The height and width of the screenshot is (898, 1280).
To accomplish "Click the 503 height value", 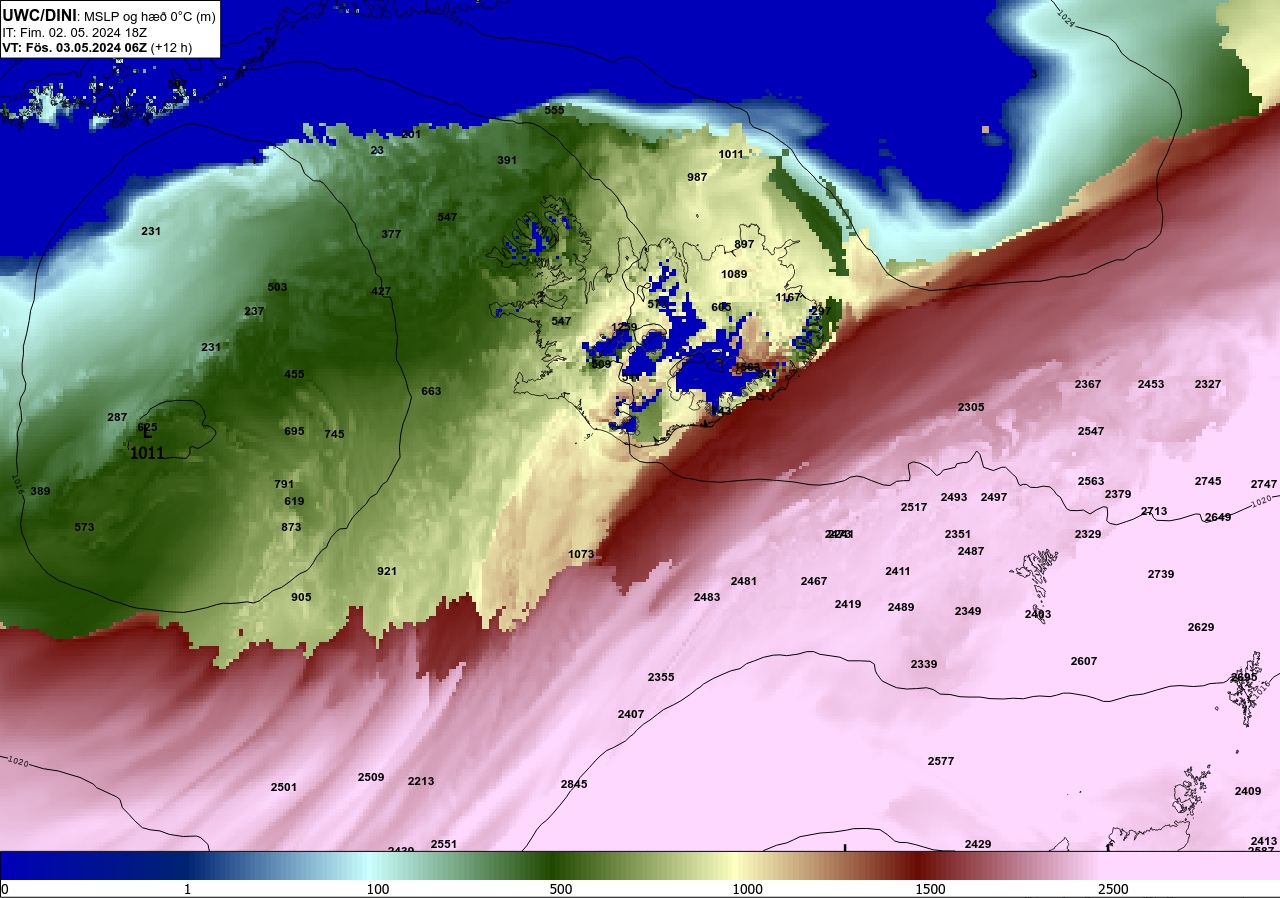I will point(277,287).
